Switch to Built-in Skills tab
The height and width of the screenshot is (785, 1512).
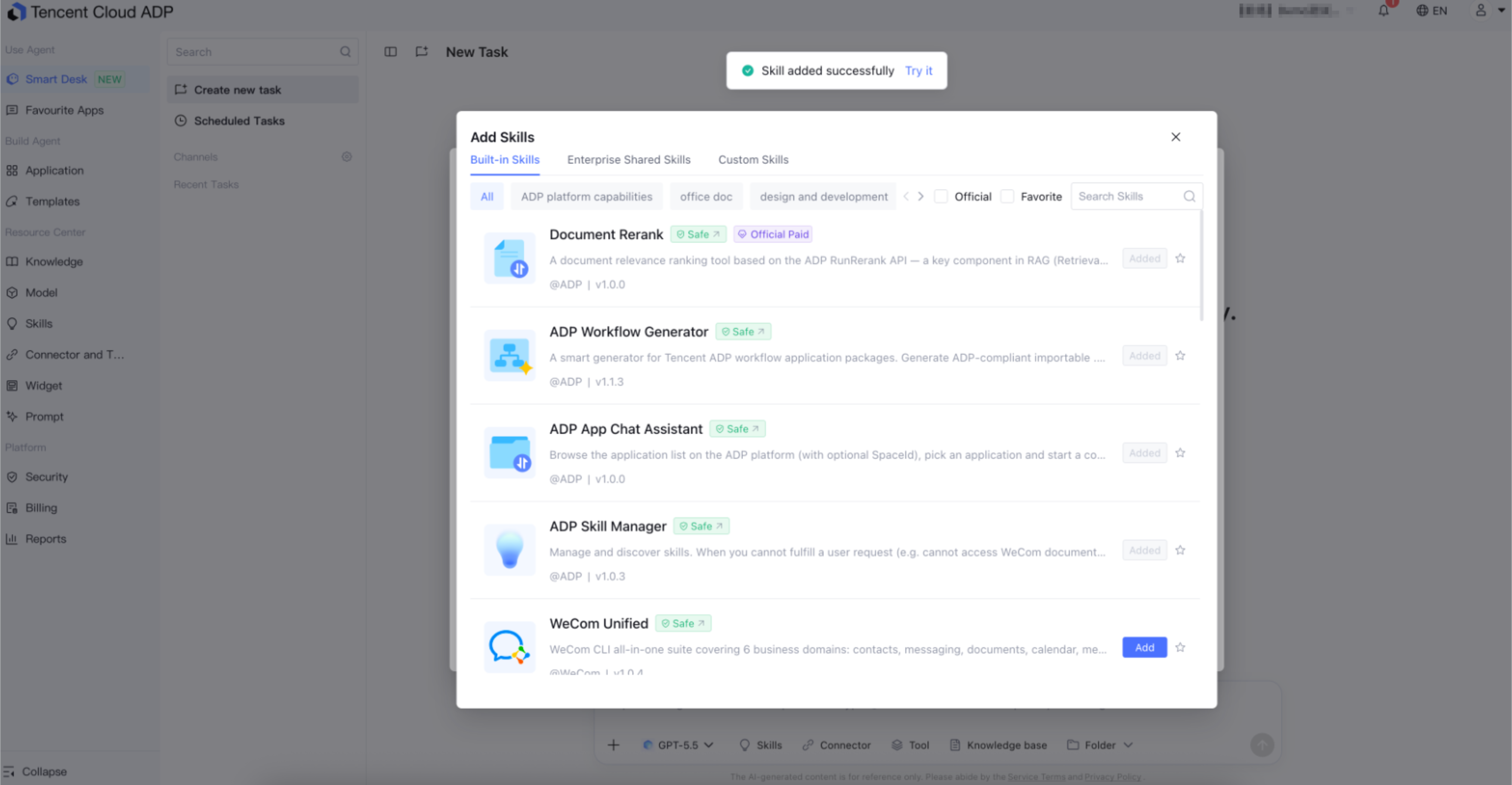[x=505, y=160]
